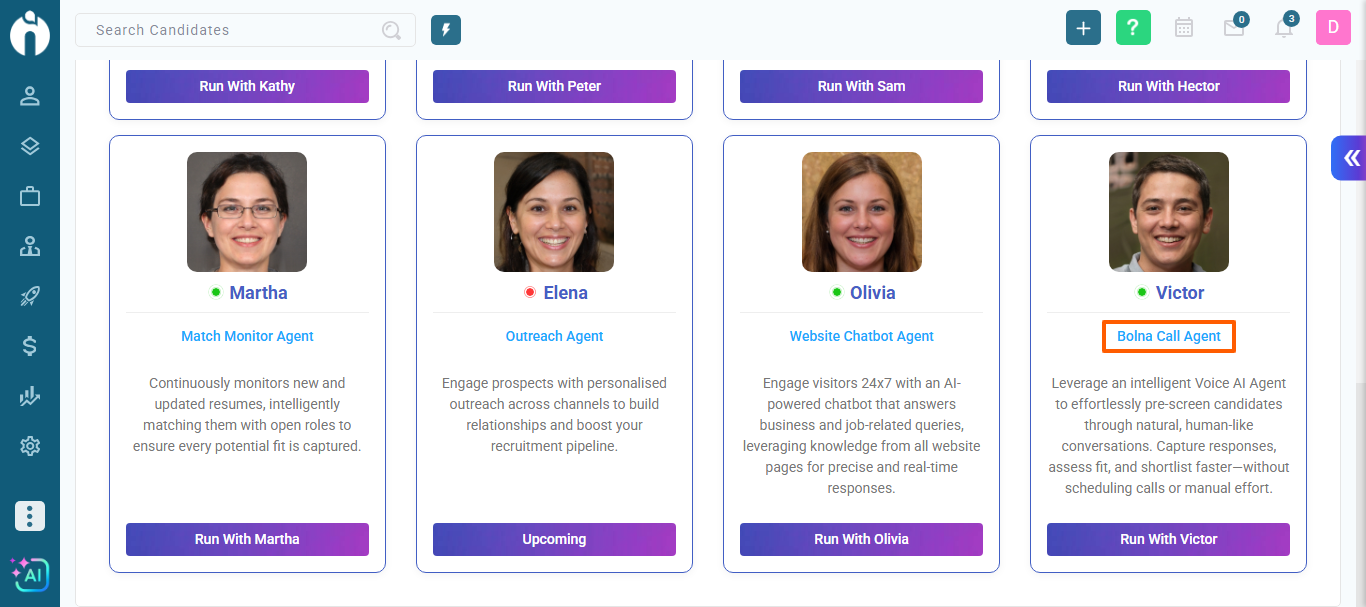Click Elena's profile photo thumbnail
The image size is (1366, 607).
click(x=554, y=212)
